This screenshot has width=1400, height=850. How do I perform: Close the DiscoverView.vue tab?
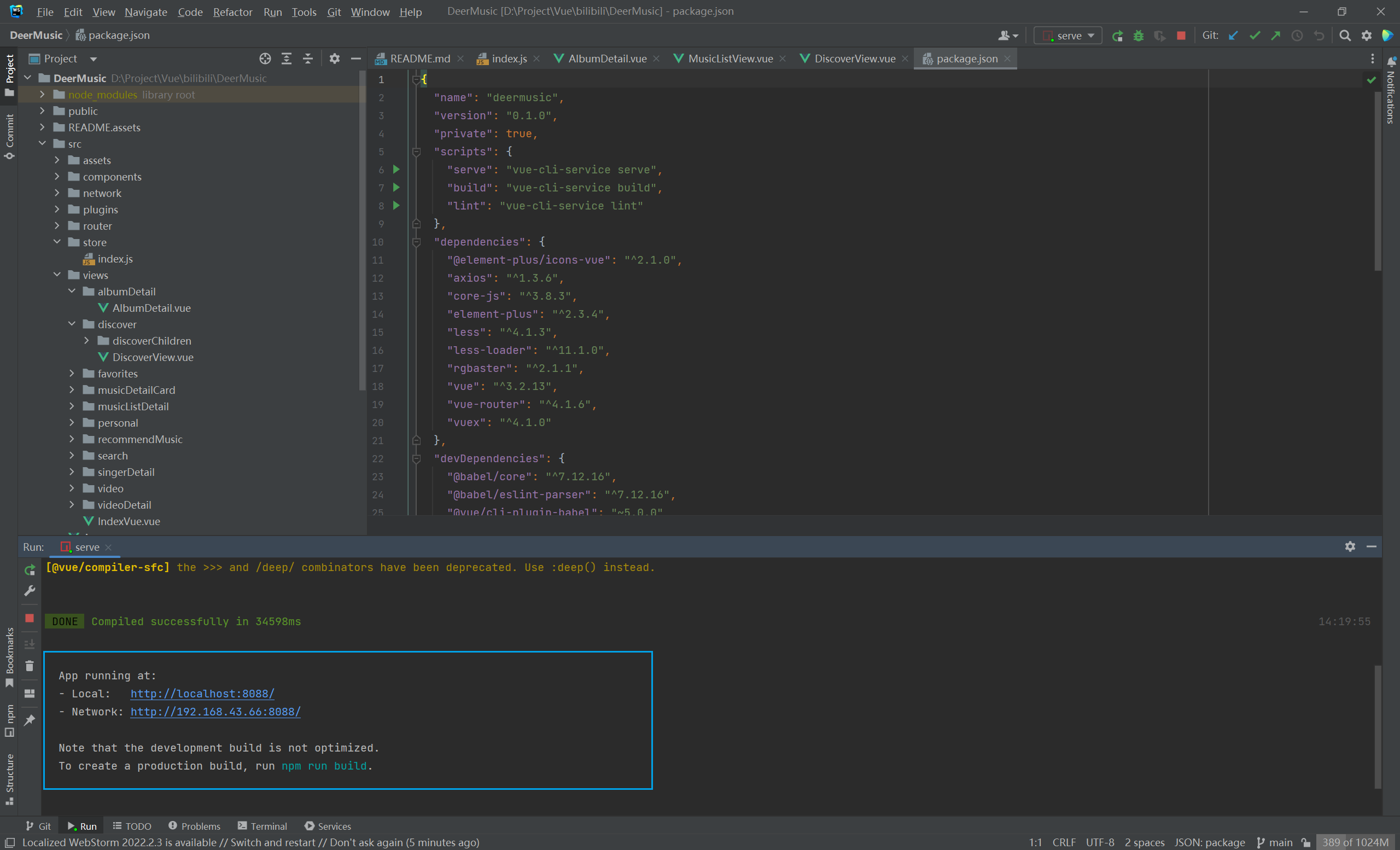pos(905,59)
